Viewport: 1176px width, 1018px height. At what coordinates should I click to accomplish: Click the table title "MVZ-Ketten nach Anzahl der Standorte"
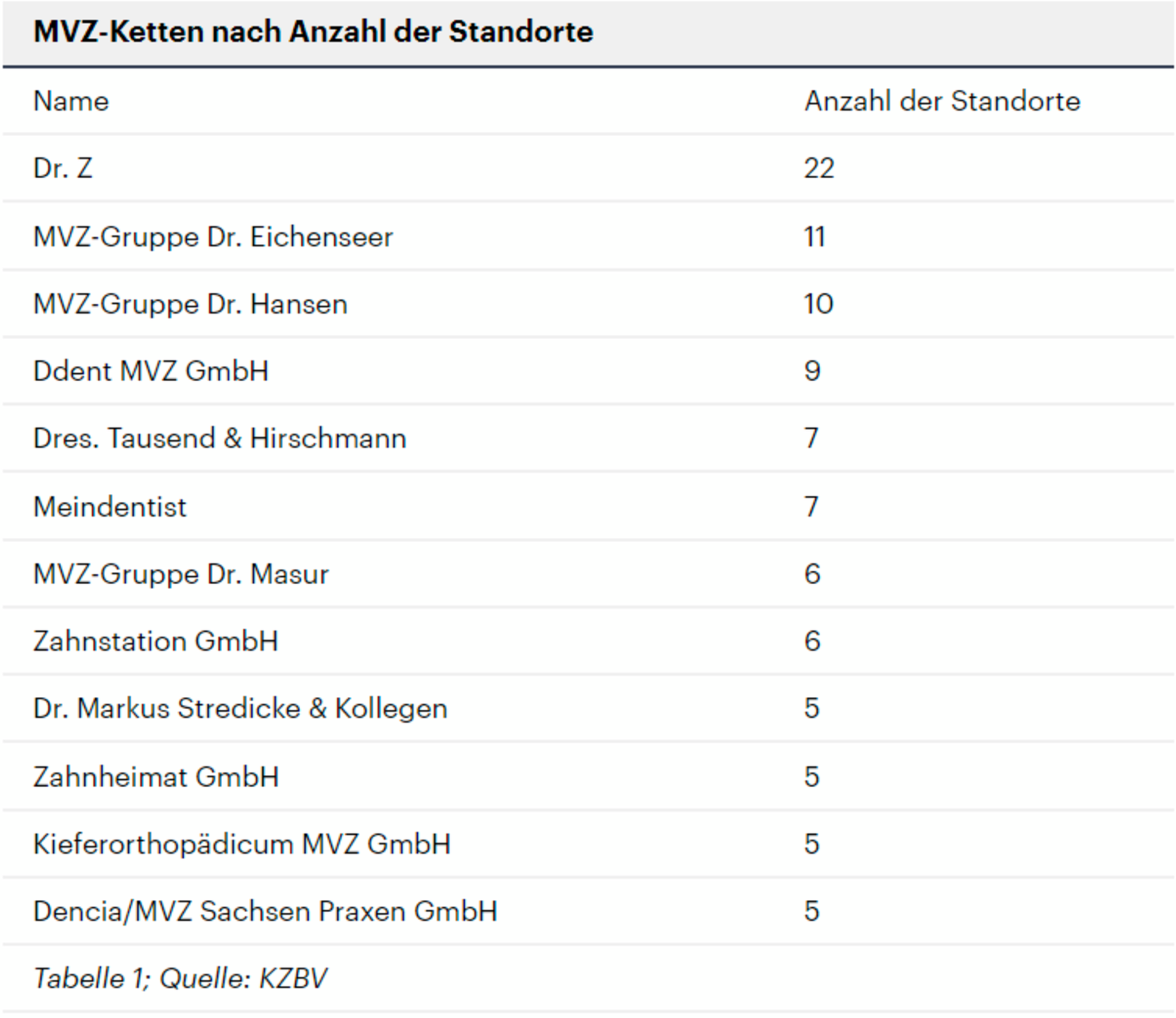point(313,32)
